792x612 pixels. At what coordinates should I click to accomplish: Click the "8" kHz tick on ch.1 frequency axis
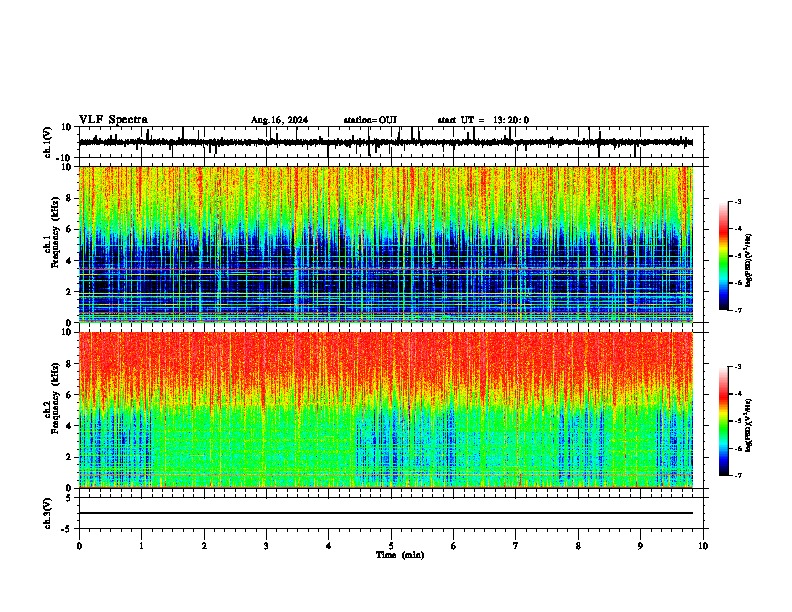tap(71, 198)
